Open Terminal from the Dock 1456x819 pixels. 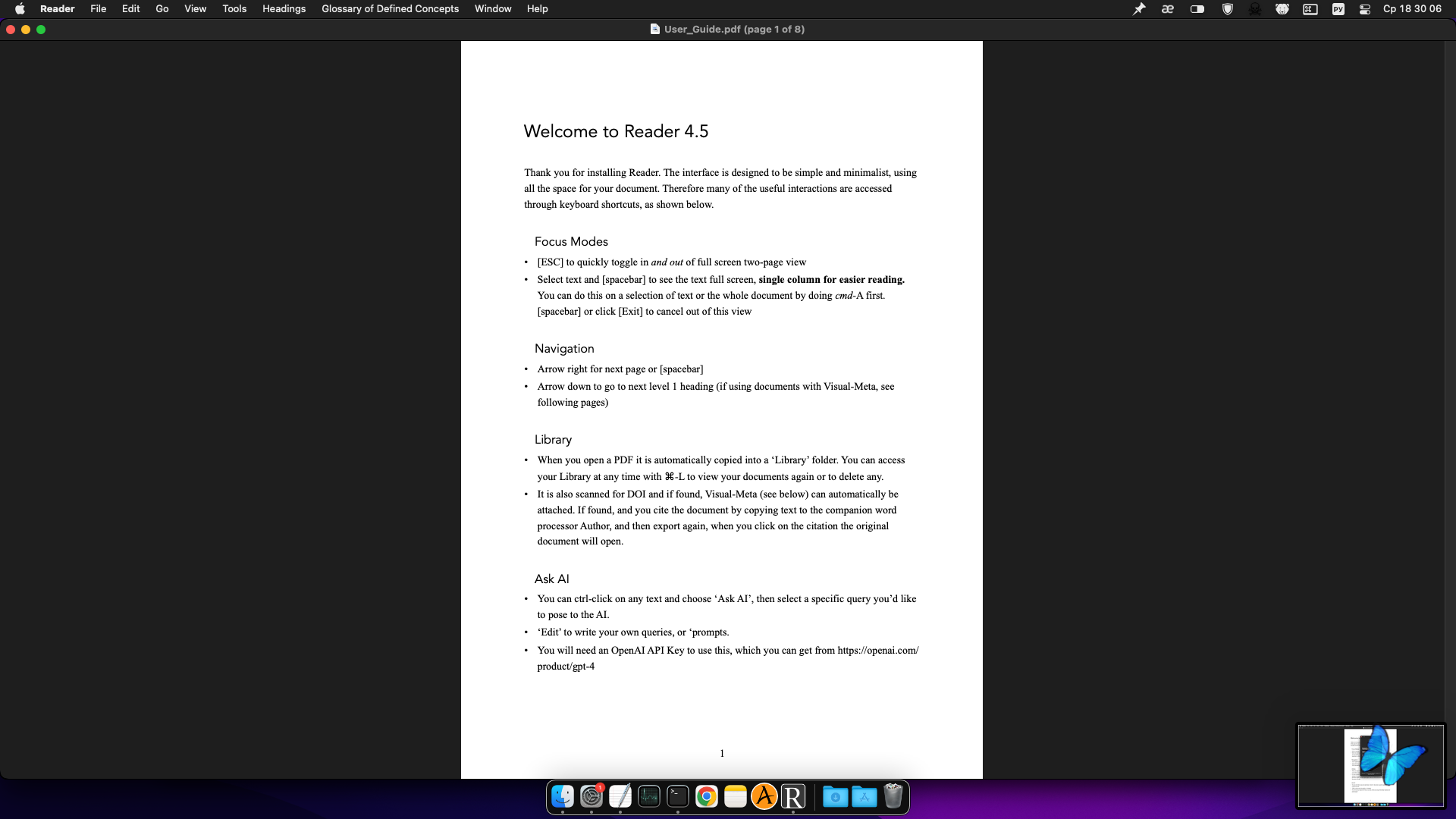[678, 796]
